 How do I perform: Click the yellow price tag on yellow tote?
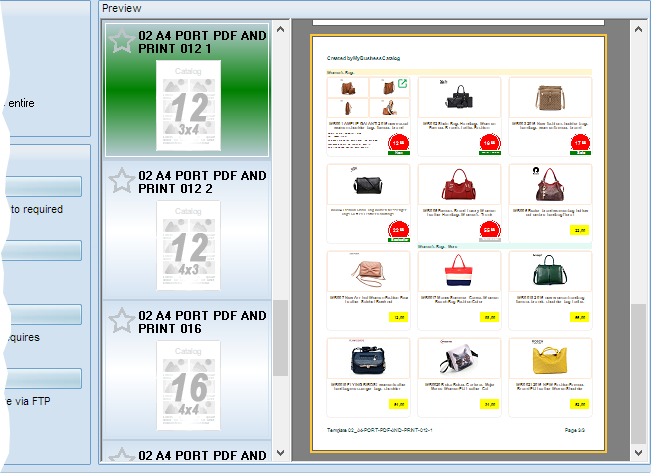tap(580, 404)
